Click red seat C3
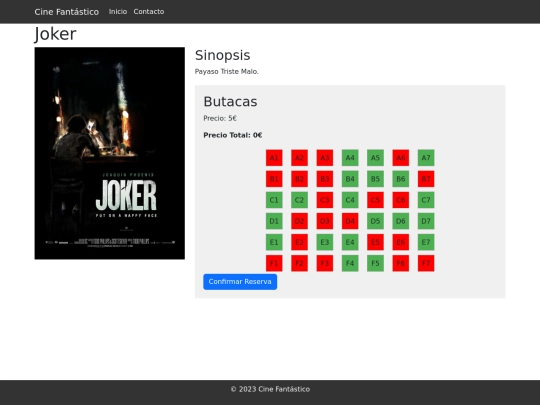Viewport: 540px width, 405px height. [325, 200]
